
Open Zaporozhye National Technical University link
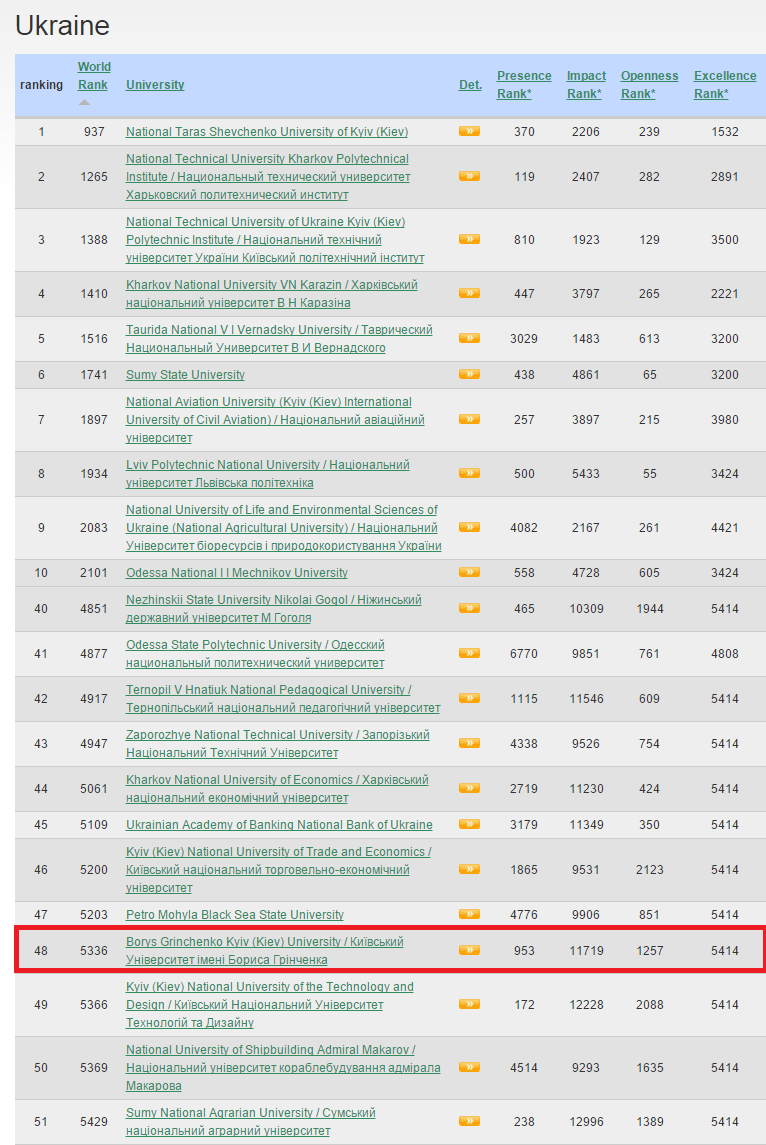tap(277, 743)
